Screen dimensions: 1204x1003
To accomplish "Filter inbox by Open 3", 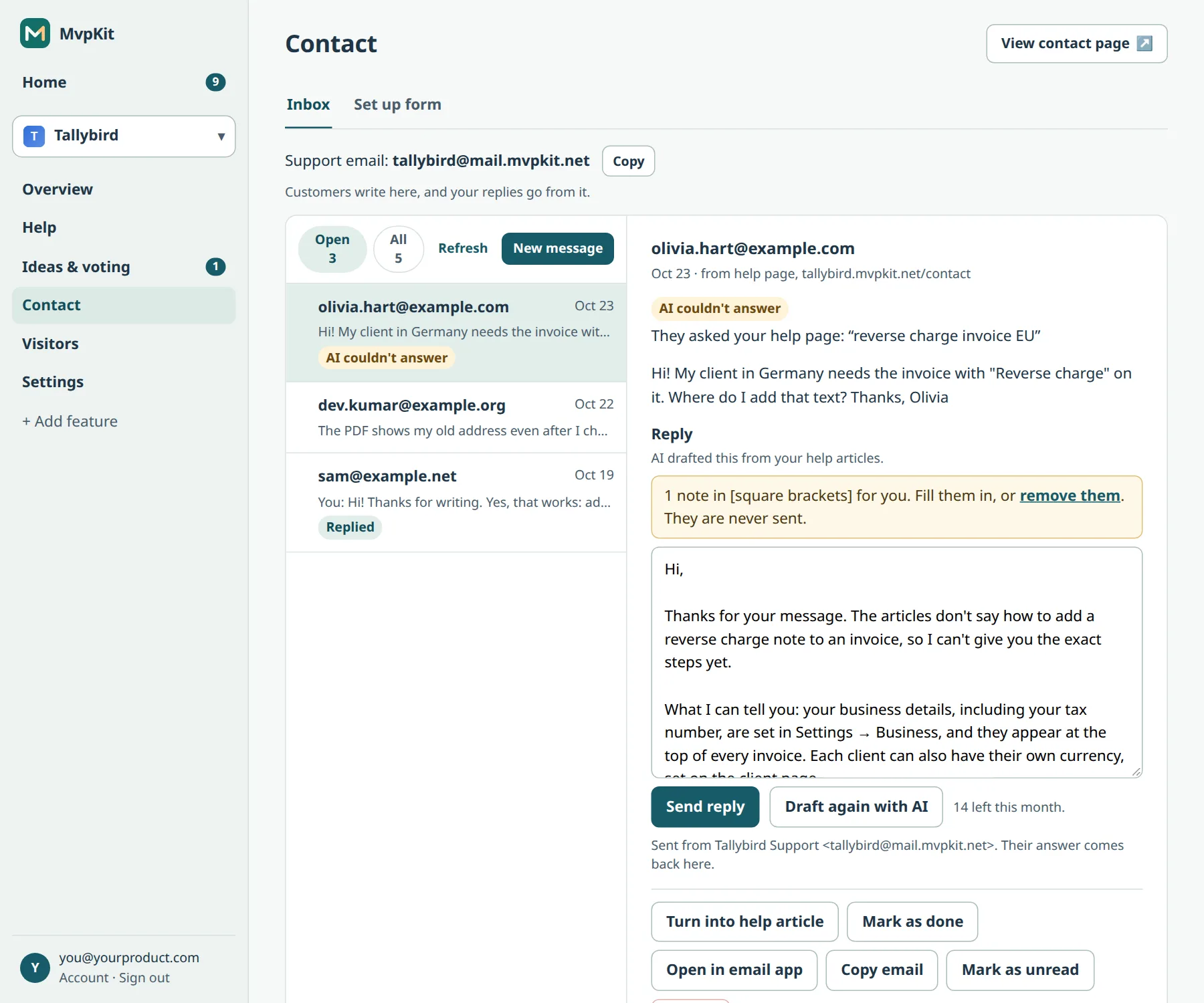I will (x=332, y=249).
